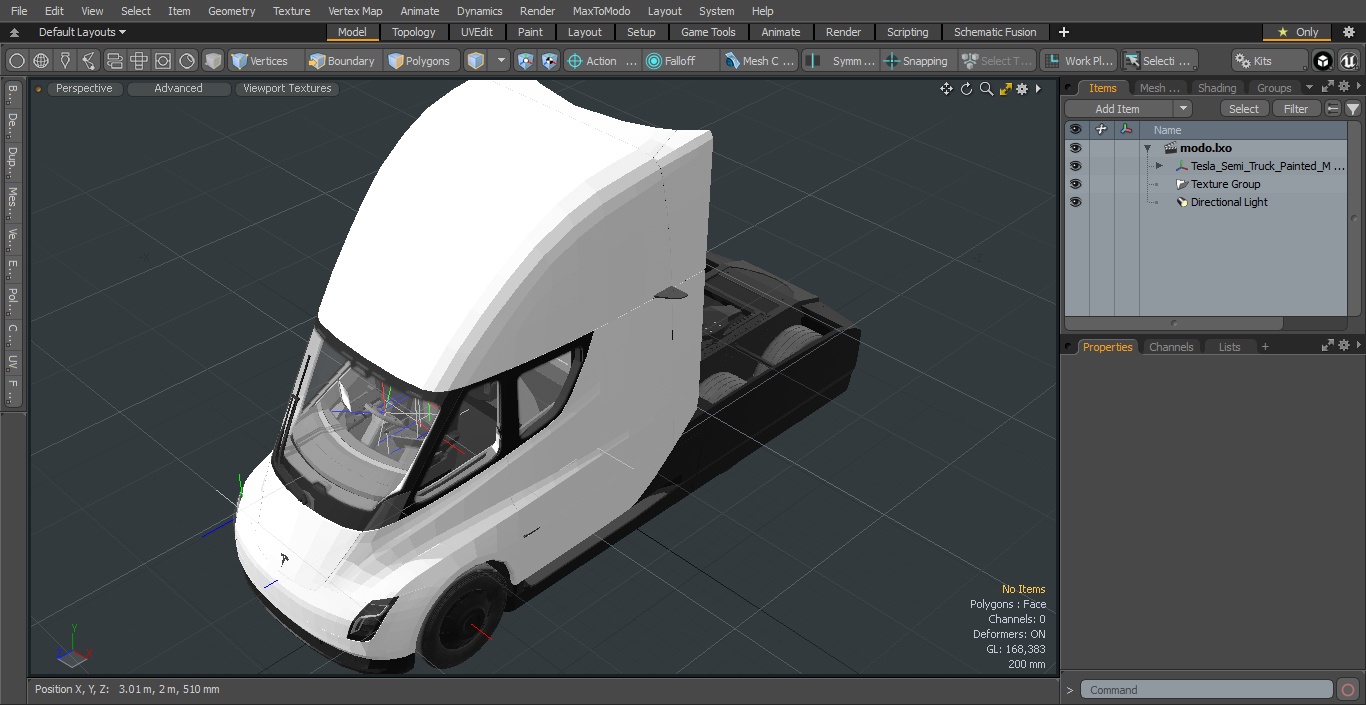
Task: Open the Default Layouts dropdown
Action: 82,32
